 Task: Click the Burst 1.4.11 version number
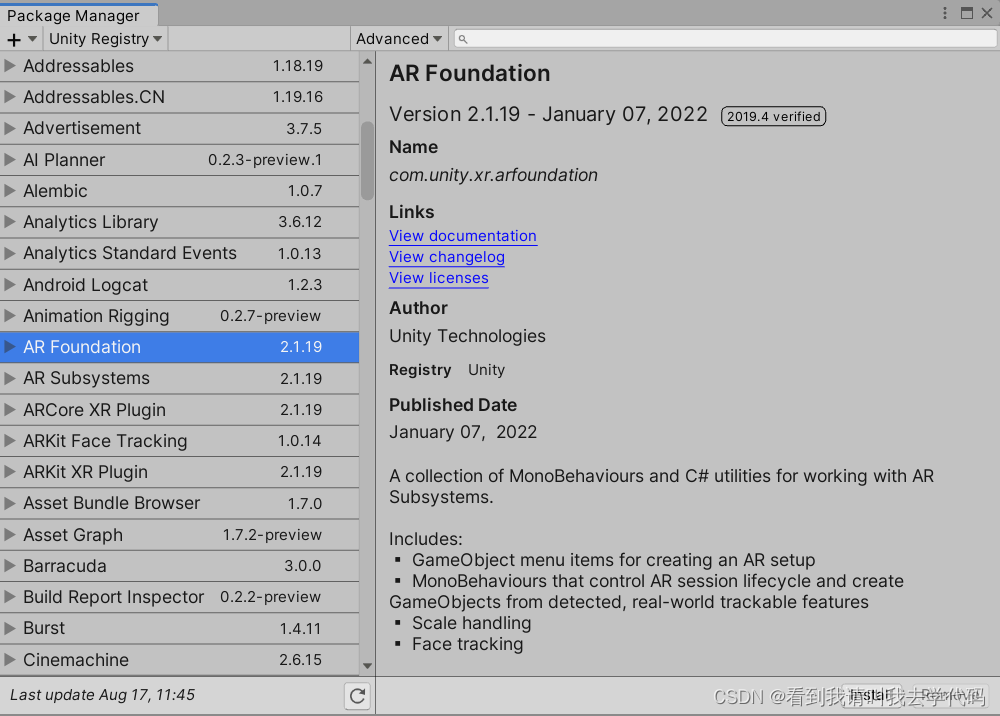pos(300,628)
